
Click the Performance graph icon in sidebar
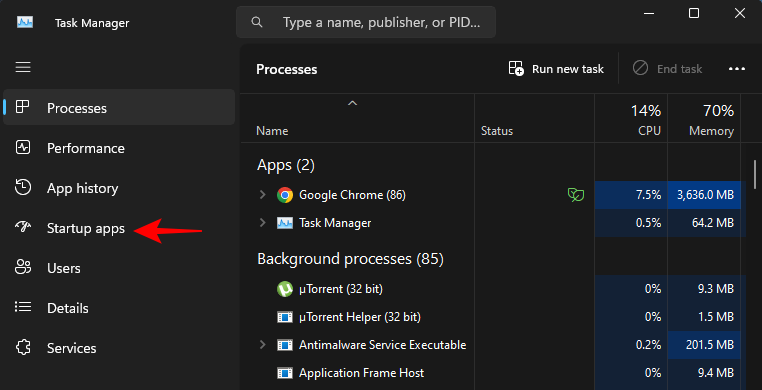tap(23, 148)
